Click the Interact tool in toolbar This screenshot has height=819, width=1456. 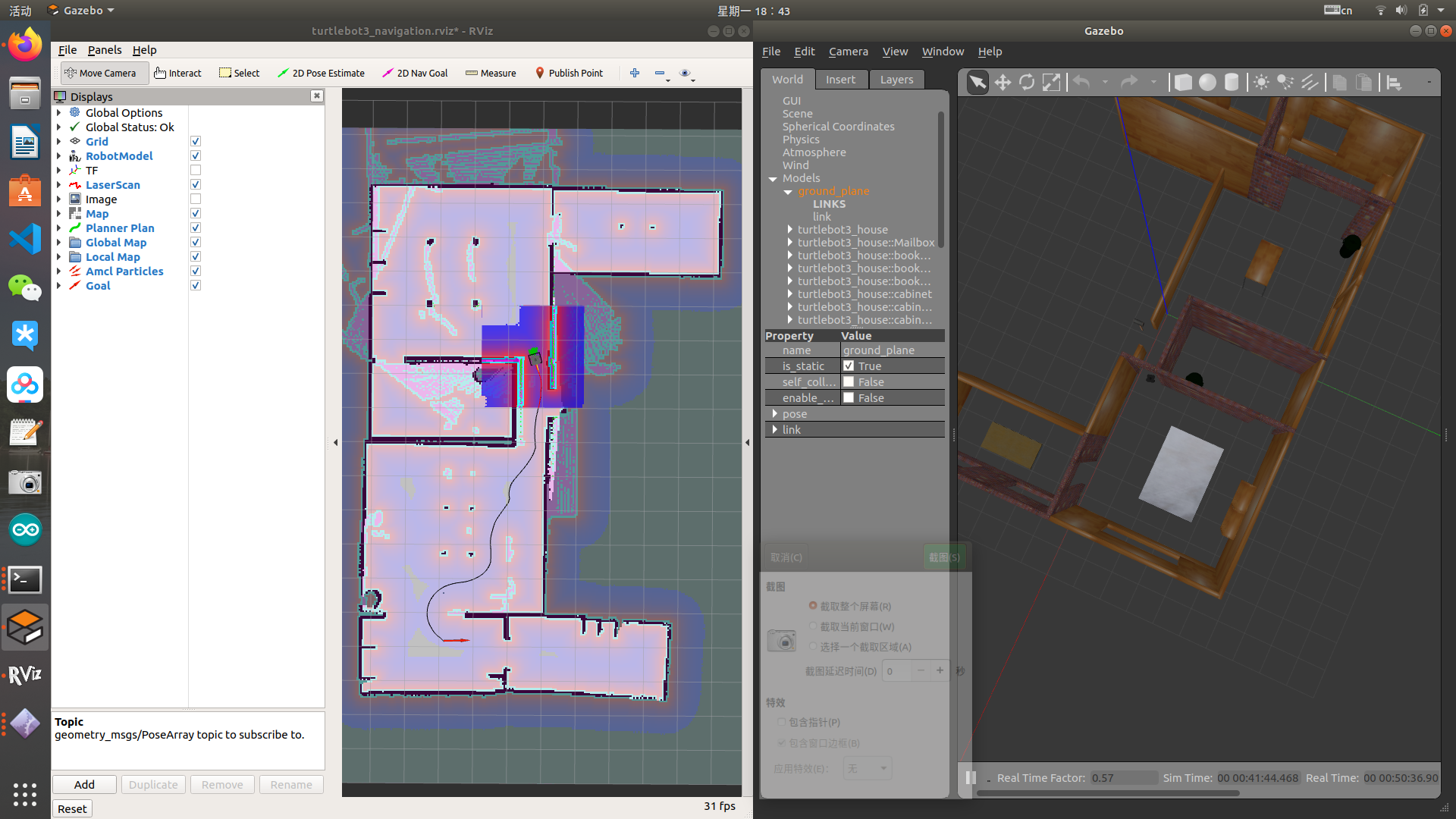(x=178, y=73)
